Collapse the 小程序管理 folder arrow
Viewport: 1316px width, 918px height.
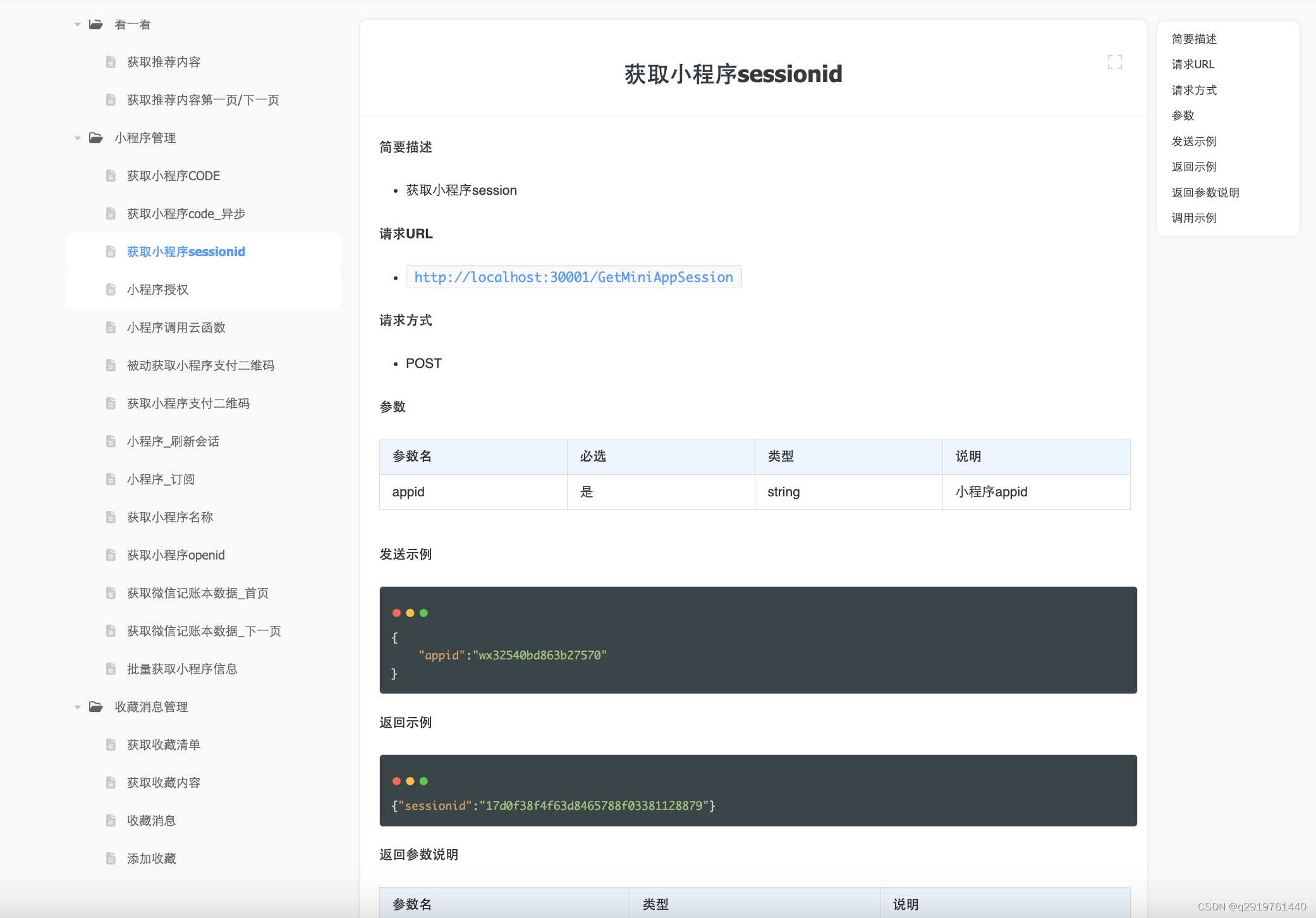[77, 138]
